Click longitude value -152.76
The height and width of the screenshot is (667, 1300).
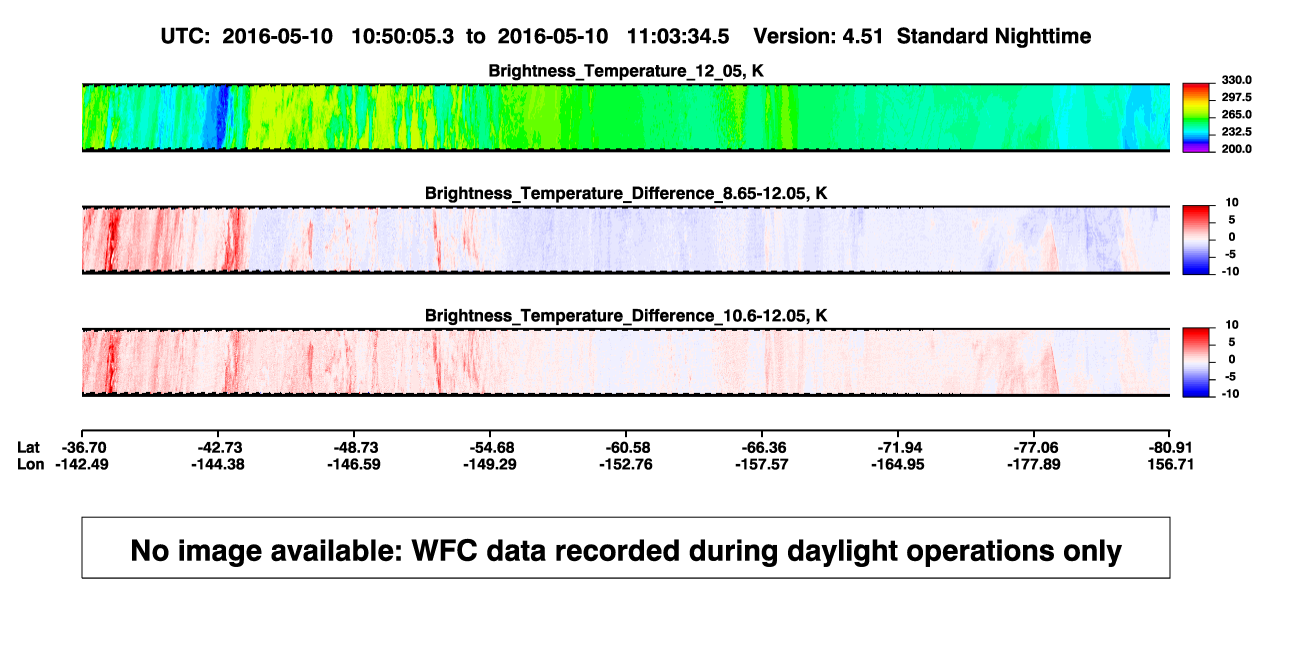[x=626, y=464]
